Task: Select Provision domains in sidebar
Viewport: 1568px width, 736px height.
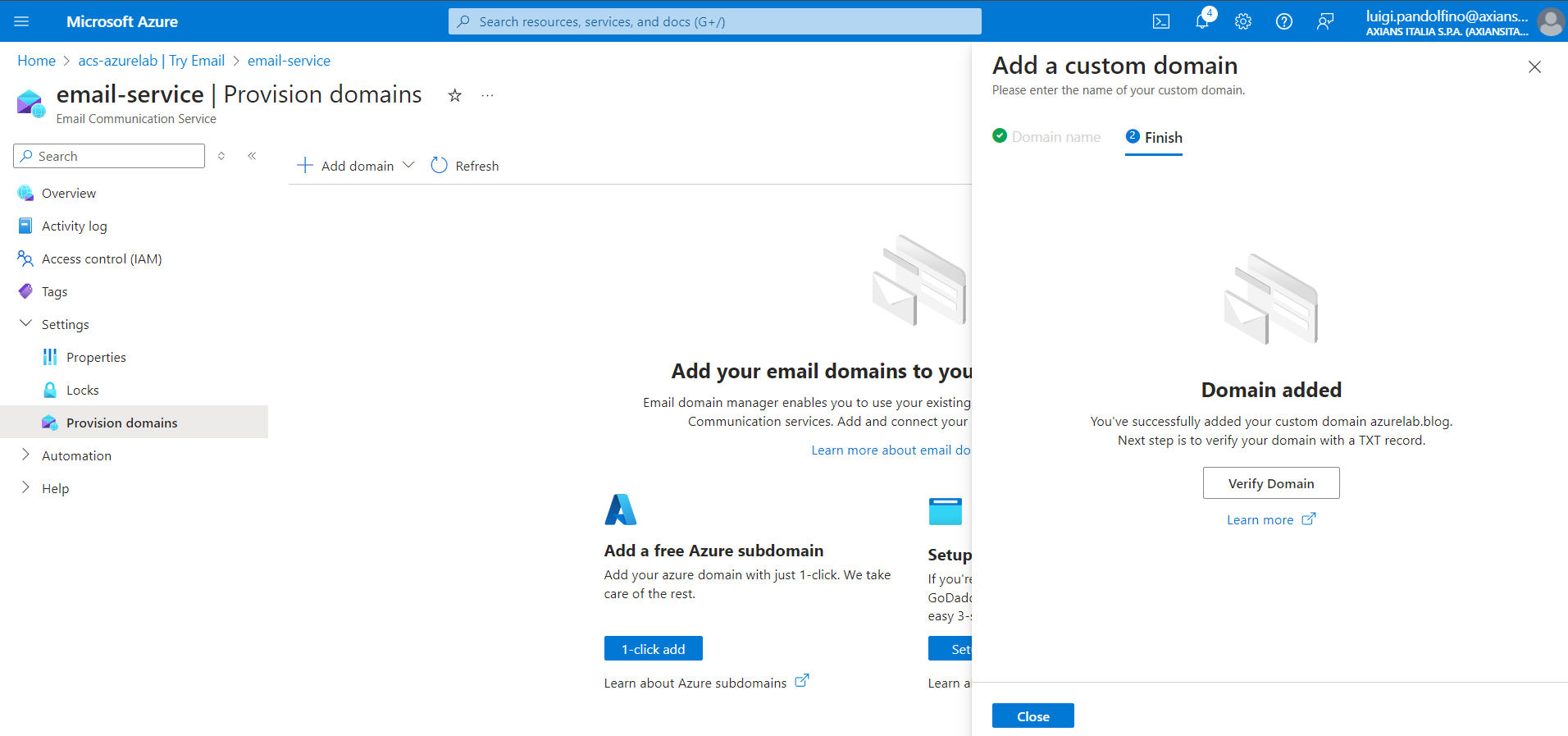Action: click(x=121, y=423)
